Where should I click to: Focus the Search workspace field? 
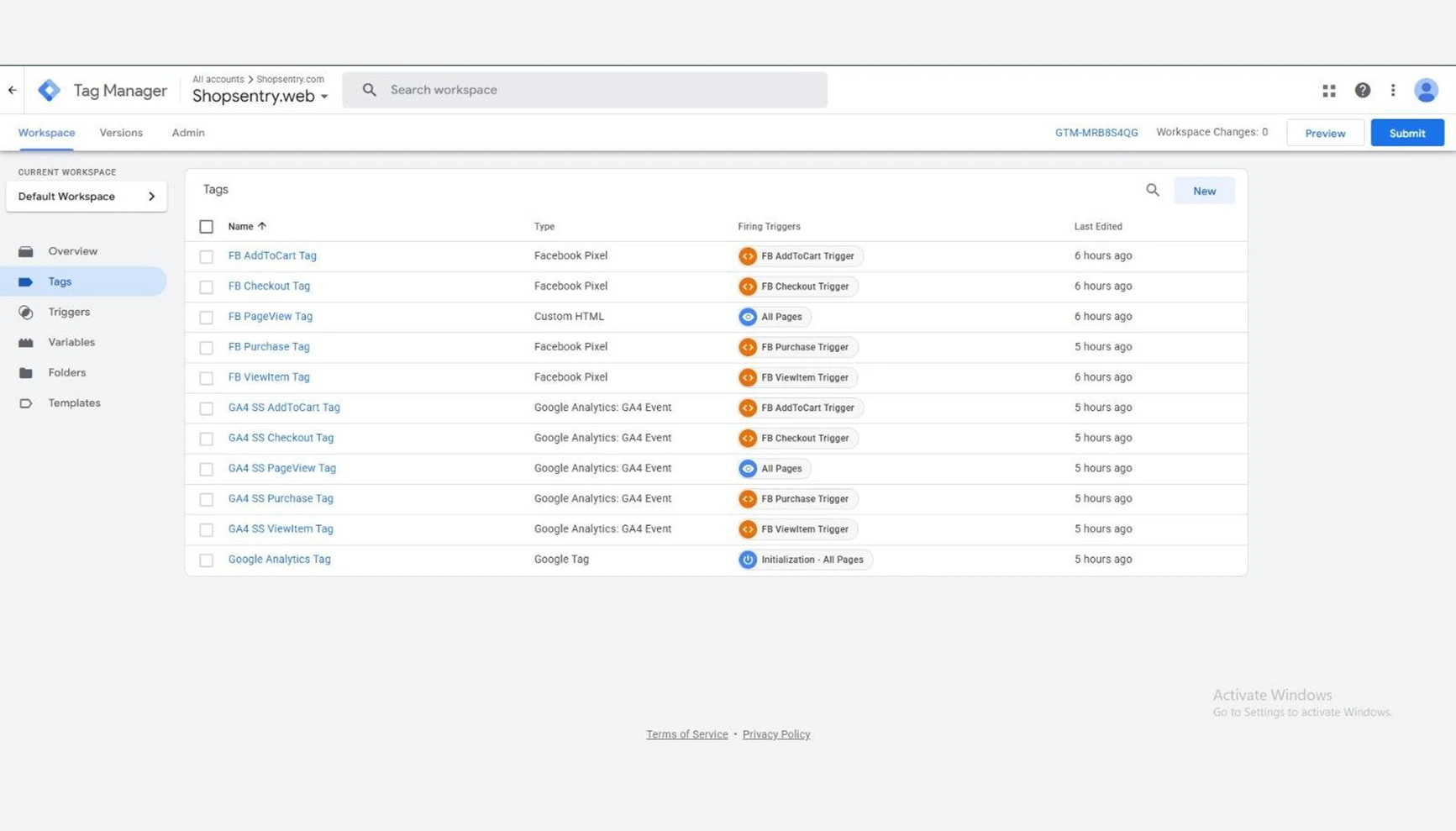tap(585, 90)
